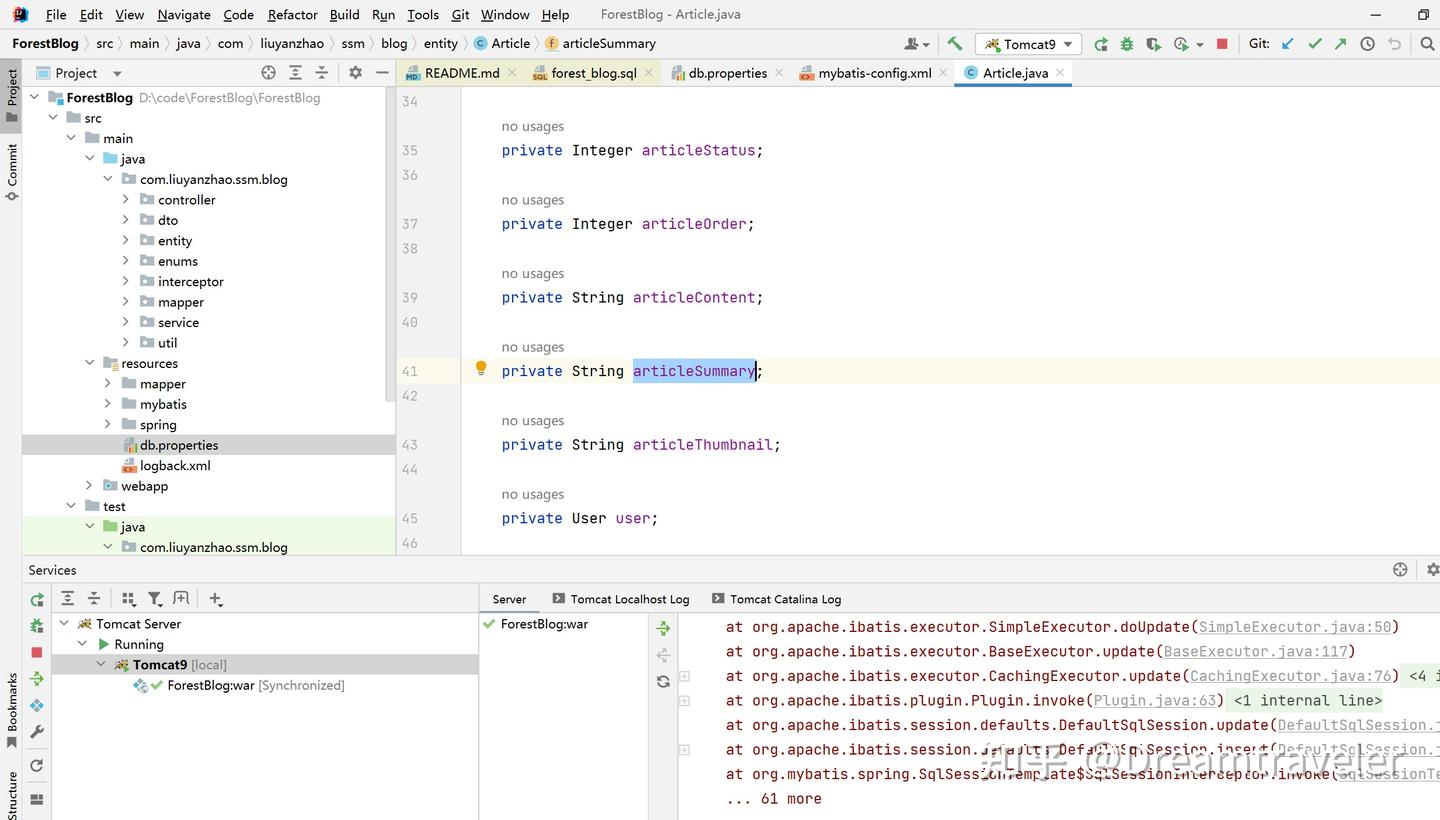This screenshot has width=1440, height=820.
Task: Click the Git Commit checkmark icon
Action: click(x=1314, y=44)
